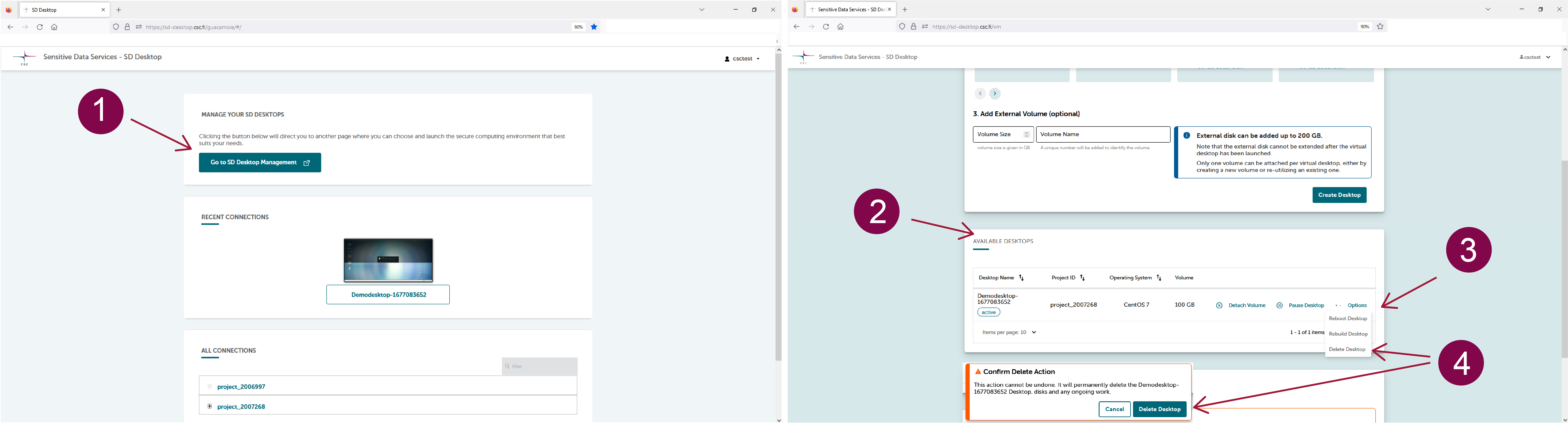Select Reboot Desktop from Options menu
This screenshot has height=423, width=1568.
[x=1348, y=319]
